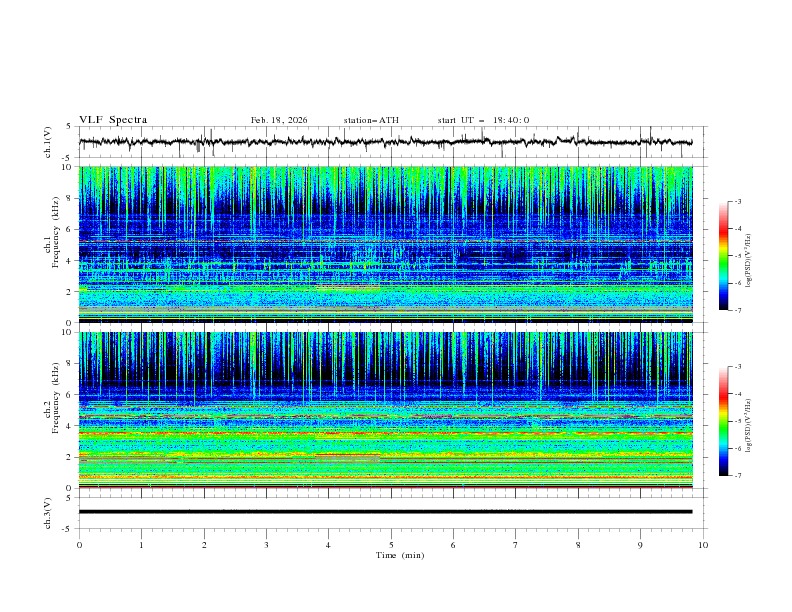Click the ch.3(V) axis label
The height and width of the screenshot is (612, 792).
click(x=49, y=511)
